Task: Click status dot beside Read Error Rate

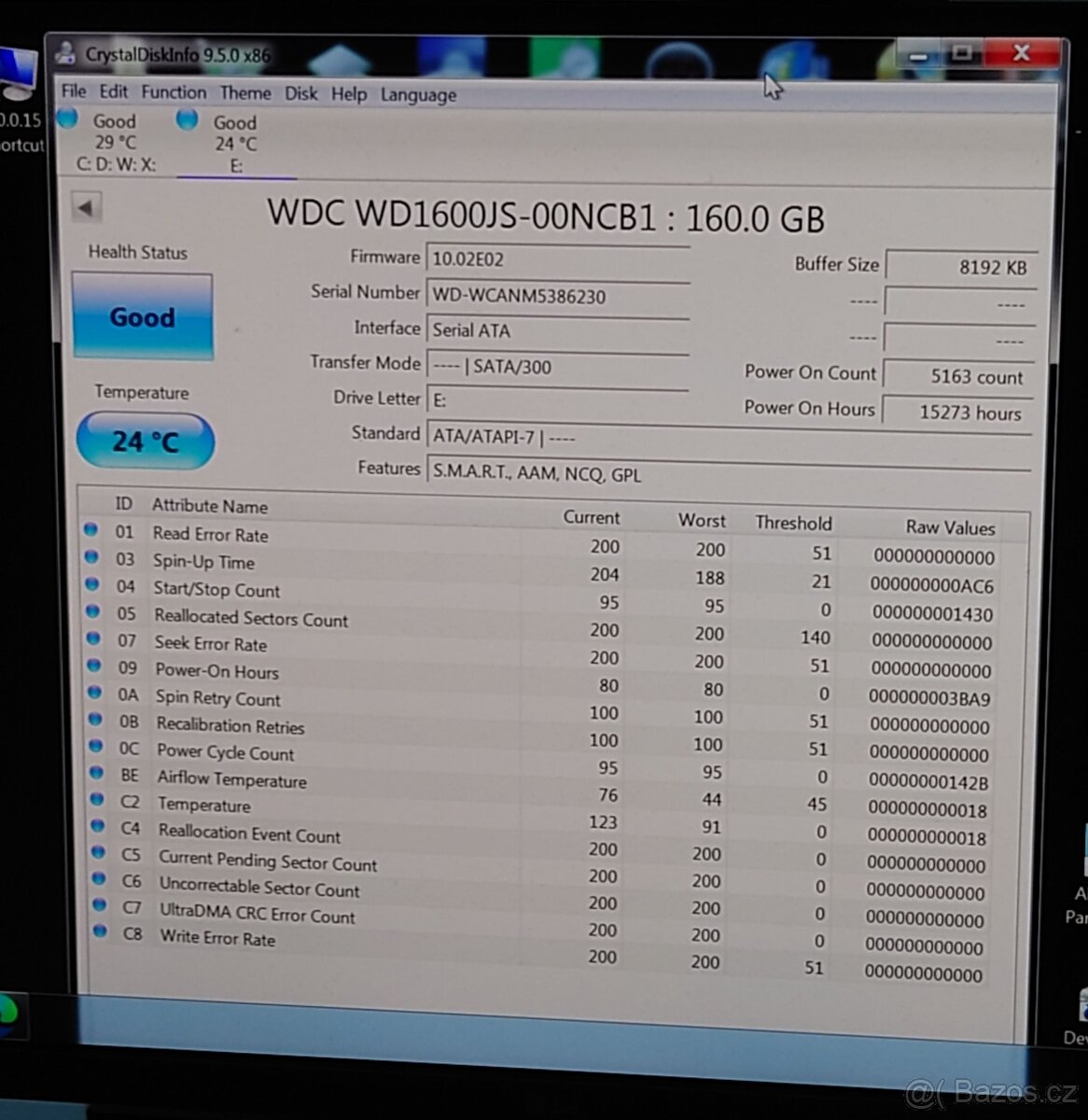Action: coord(91,530)
